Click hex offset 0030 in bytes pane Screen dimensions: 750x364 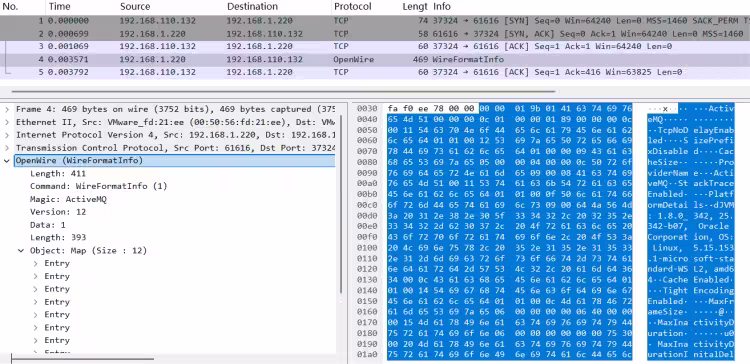[367, 109]
